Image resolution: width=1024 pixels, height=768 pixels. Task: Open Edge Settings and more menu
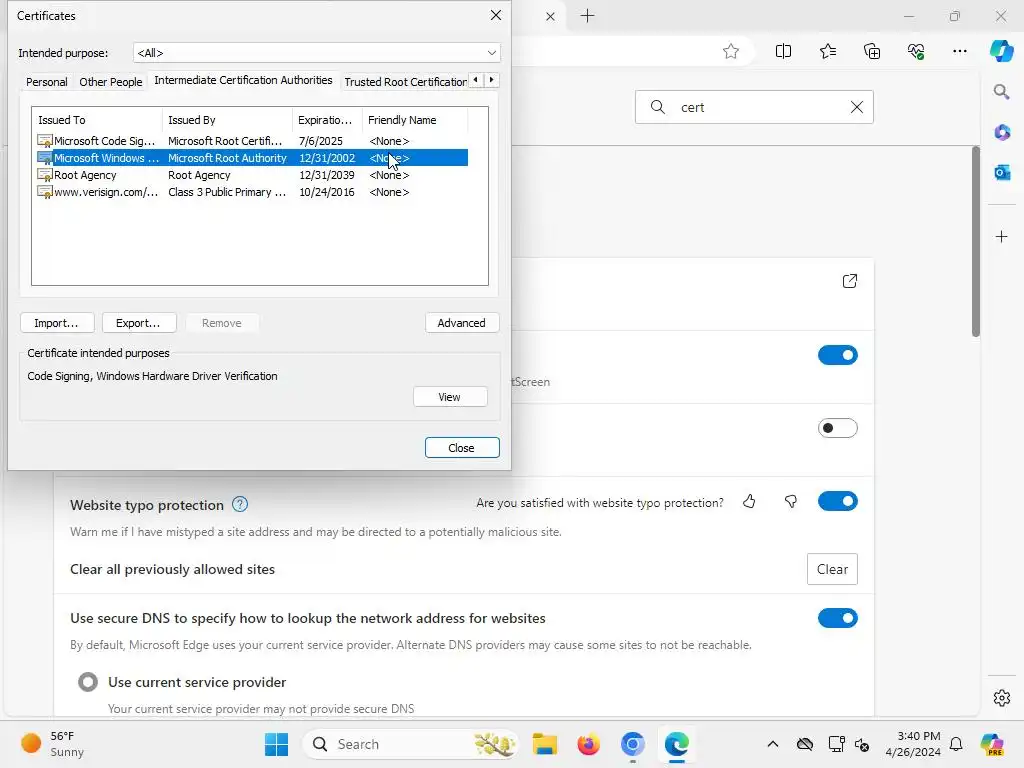coord(959,52)
